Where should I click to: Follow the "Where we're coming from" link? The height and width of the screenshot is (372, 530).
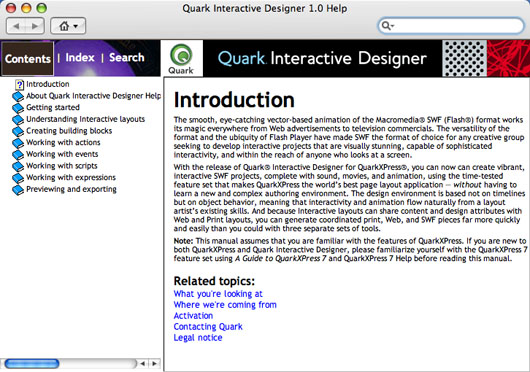[225, 305]
